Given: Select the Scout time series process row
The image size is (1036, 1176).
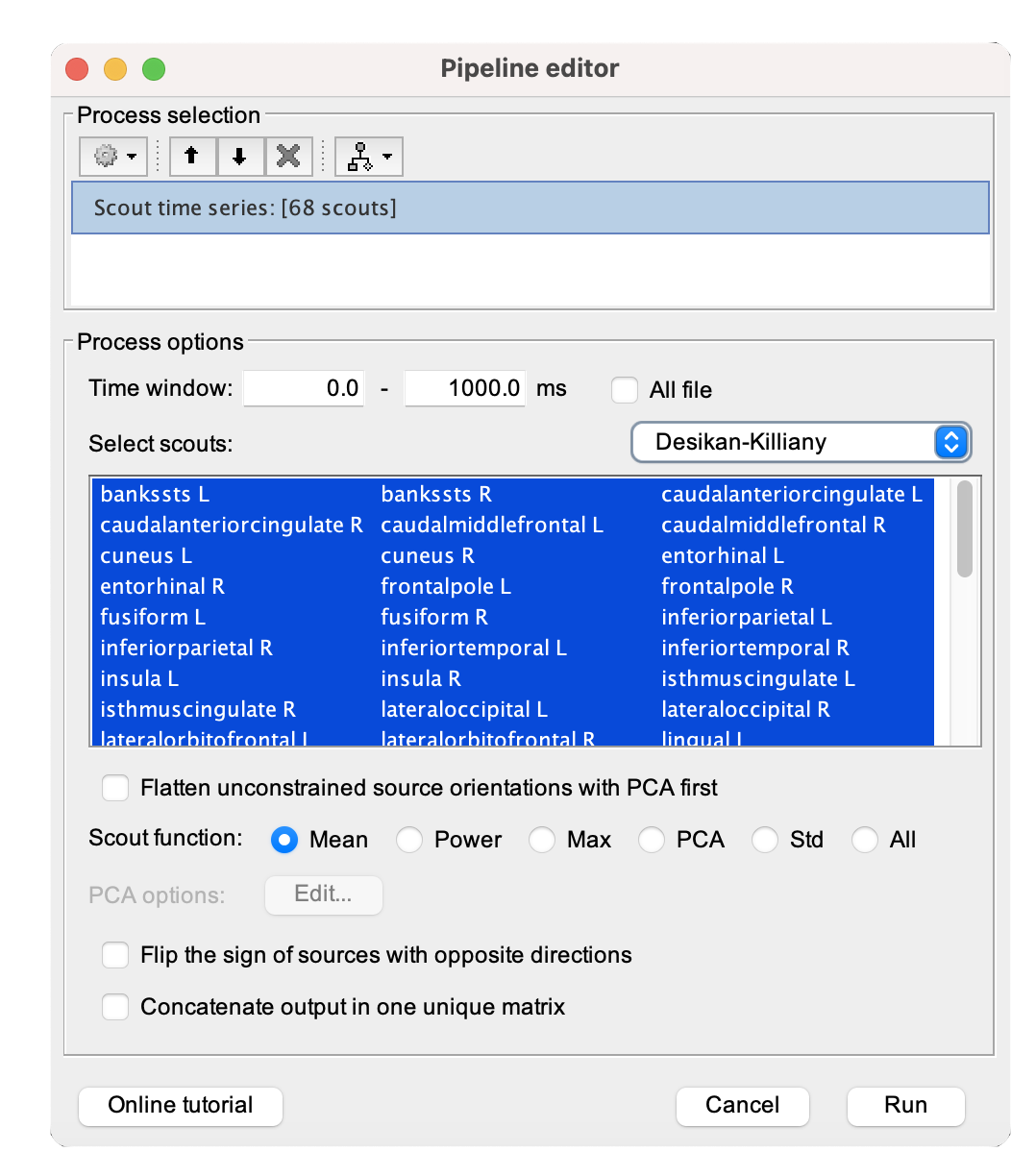Looking at the screenshot, I should click(530, 208).
